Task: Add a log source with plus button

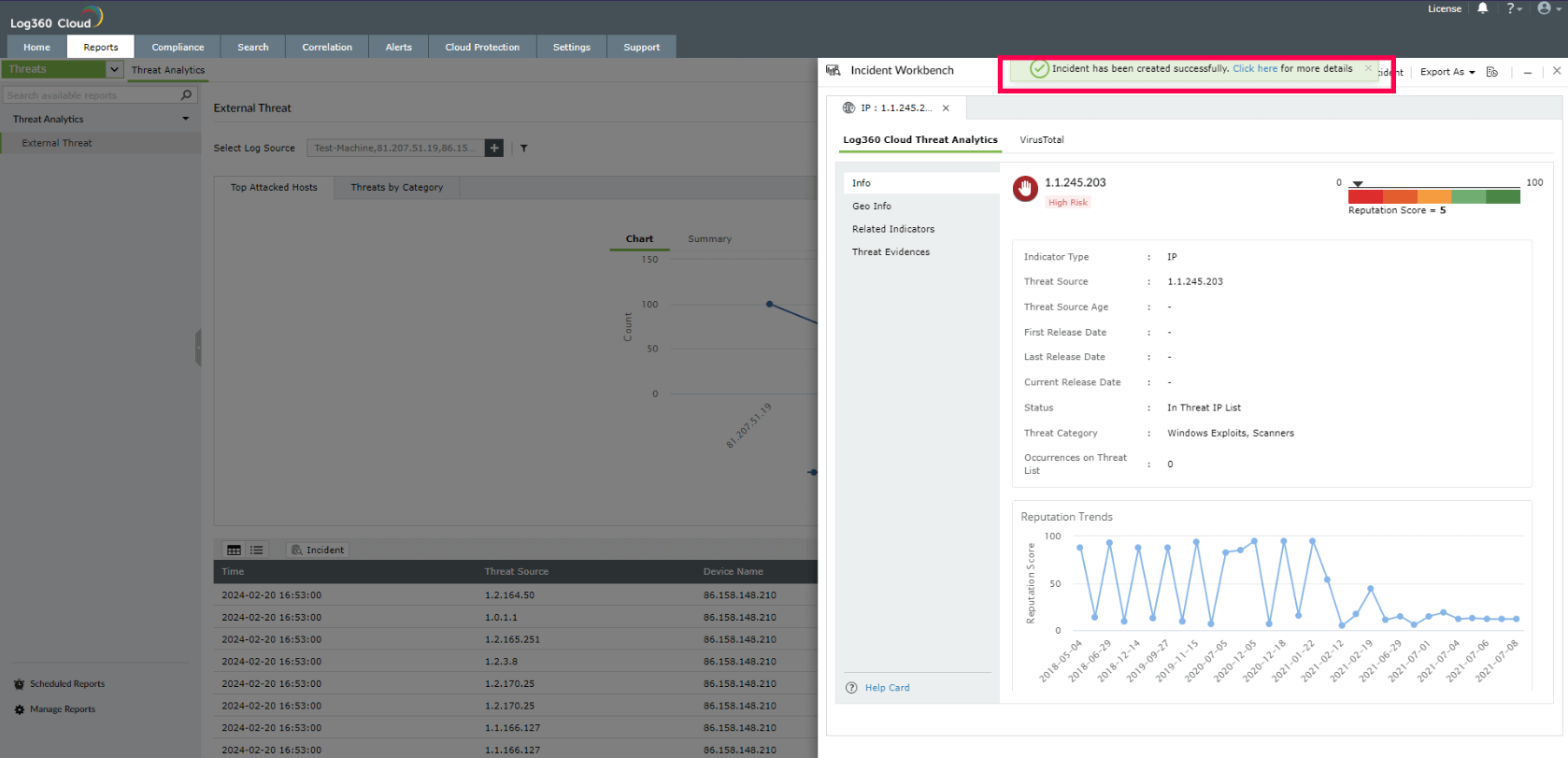Action: pos(494,148)
